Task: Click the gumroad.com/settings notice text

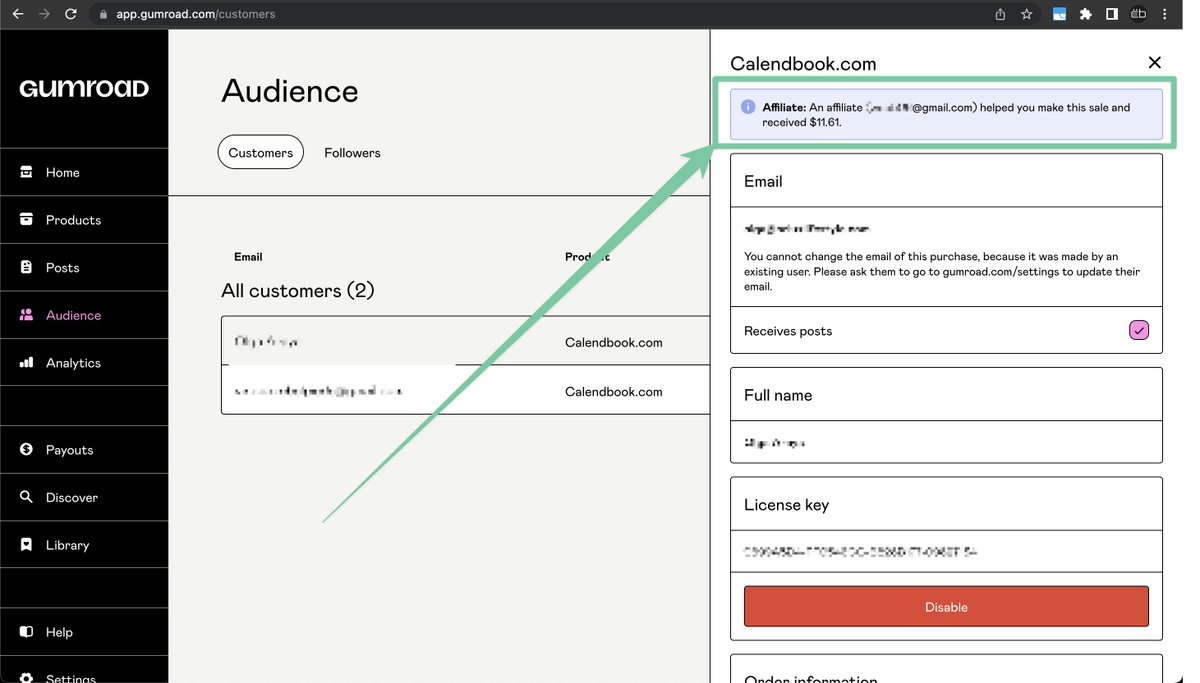Action: point(942,271)
